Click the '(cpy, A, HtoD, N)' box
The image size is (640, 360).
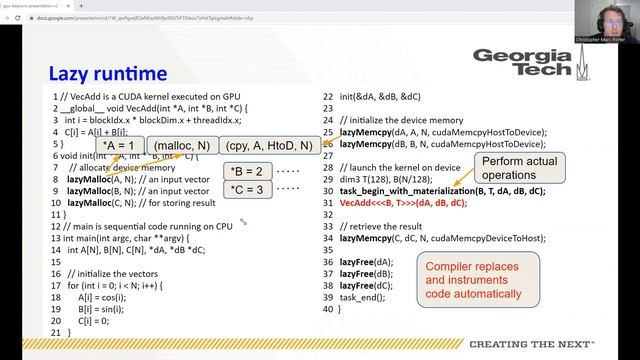(x=269, y=145)
